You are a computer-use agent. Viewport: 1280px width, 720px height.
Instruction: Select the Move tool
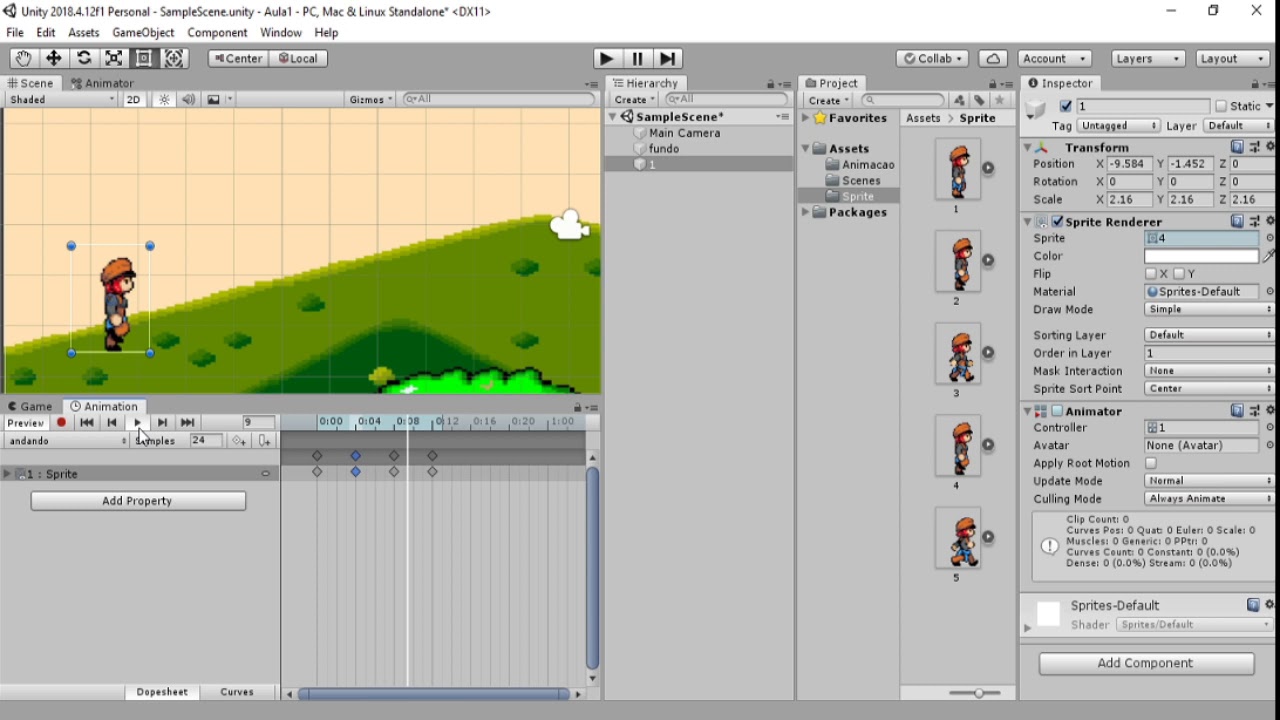pos(53,58)
